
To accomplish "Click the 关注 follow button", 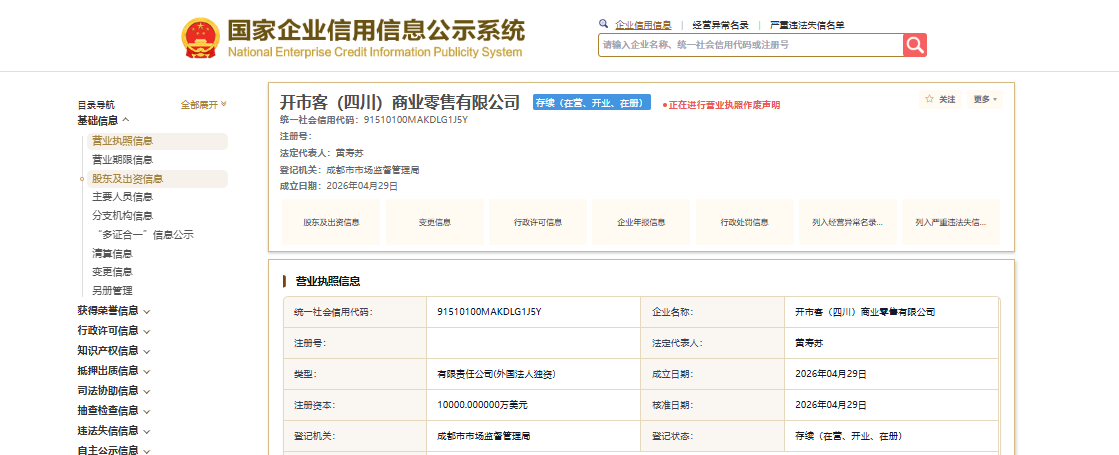I will (941, 99).
